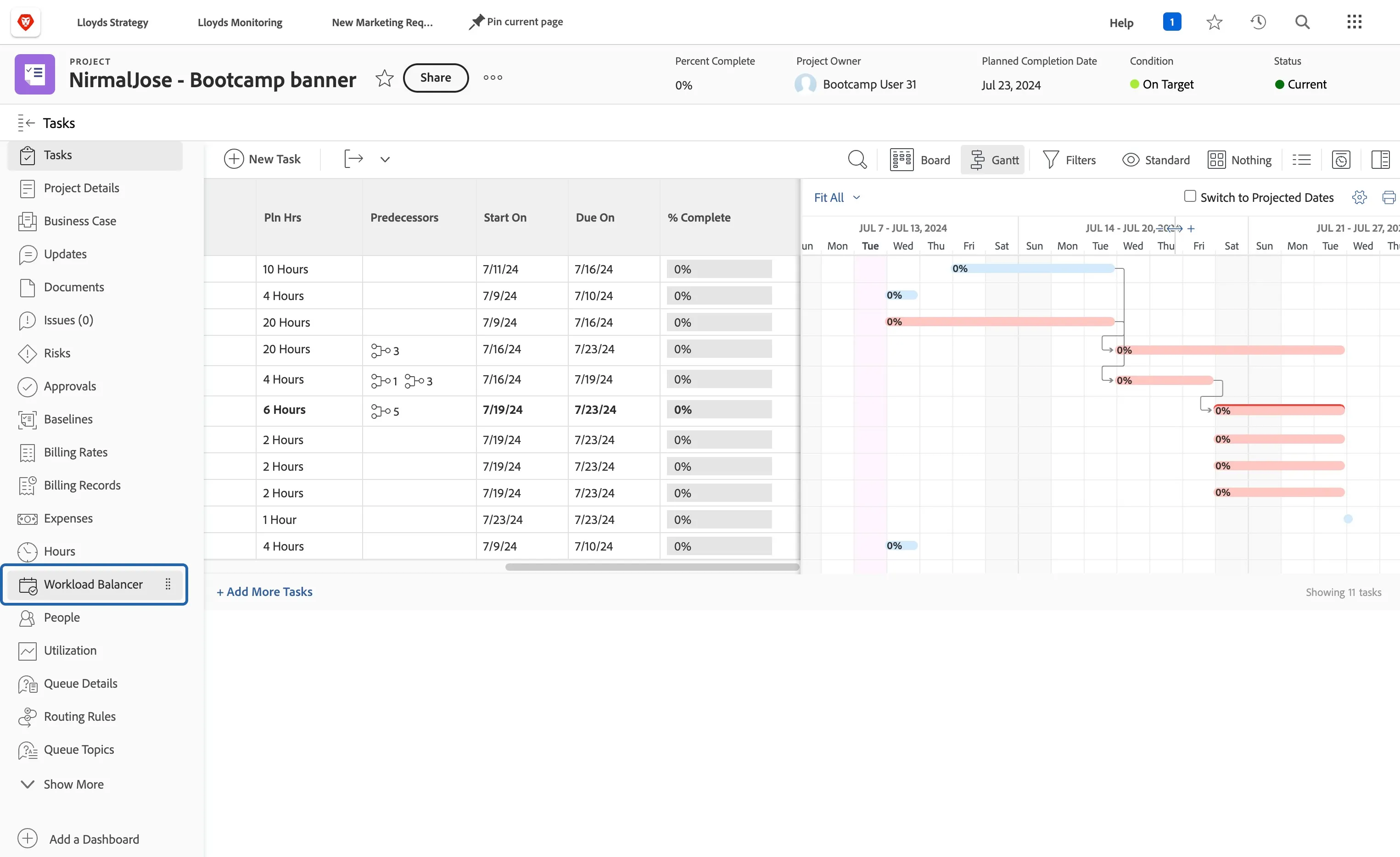Click the global search magnifier icon
This screenshot has width=1400, height=857.
[x=1302, y=22]
